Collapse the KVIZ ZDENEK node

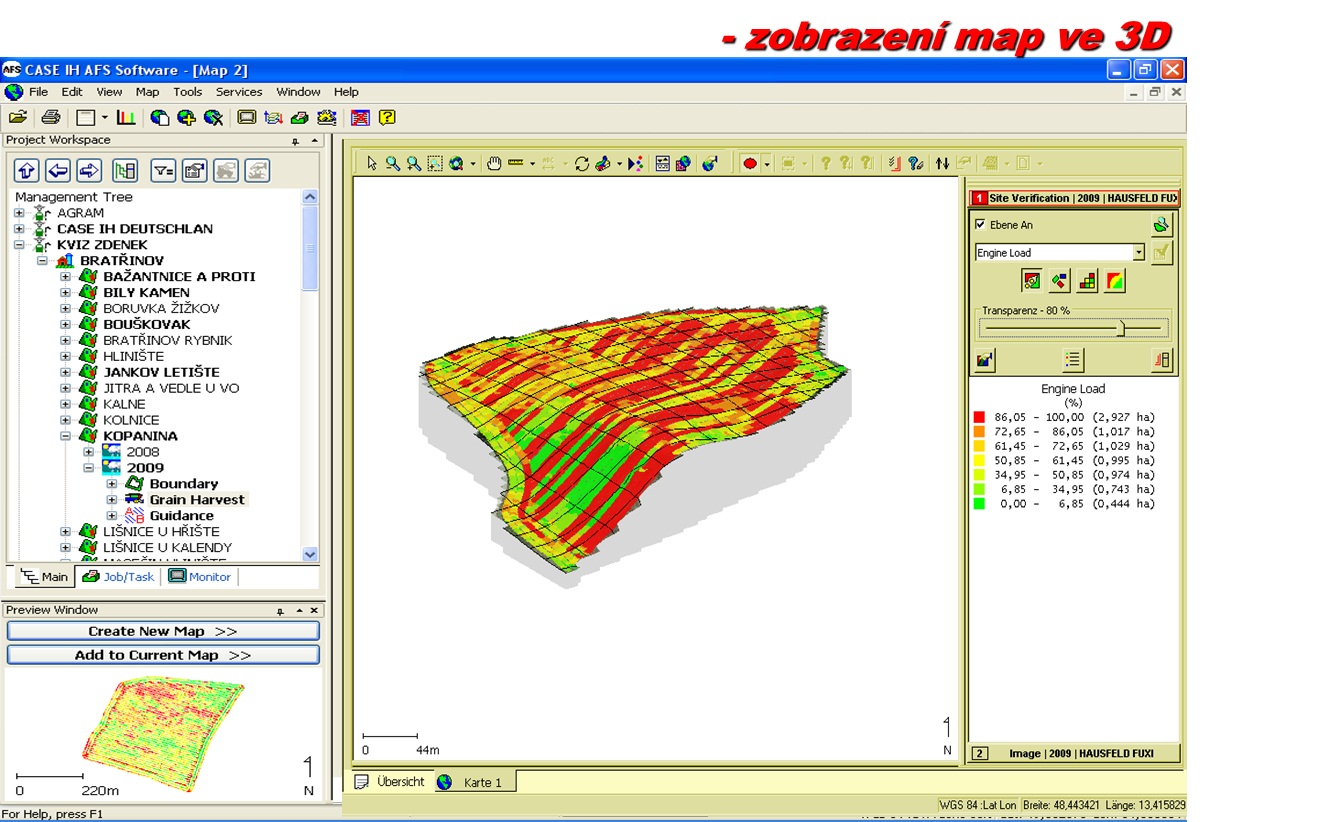19,245
